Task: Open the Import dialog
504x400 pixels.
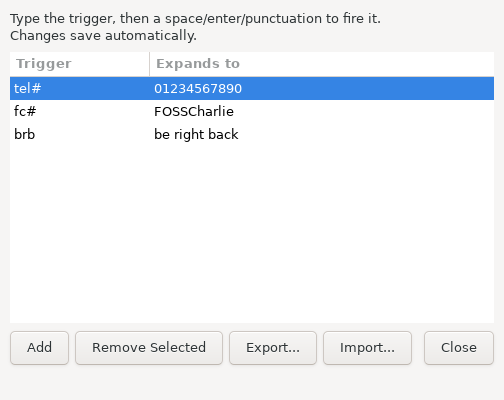Action: [x=367, y=348]
